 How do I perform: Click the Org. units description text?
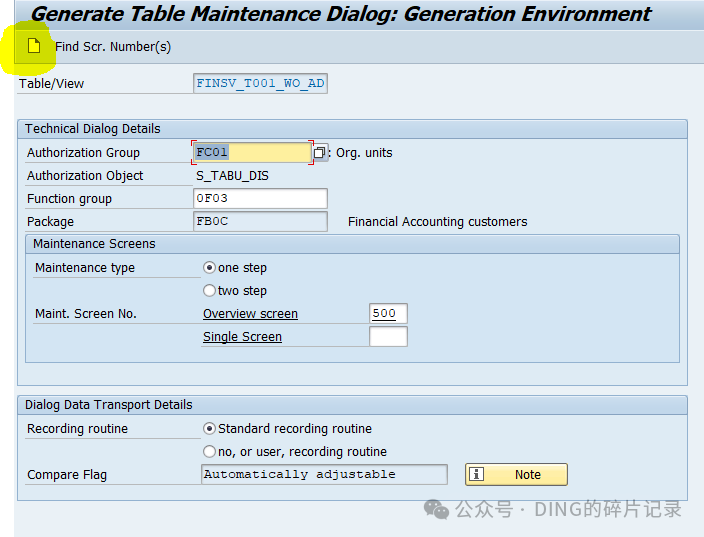(x=364, y=153)
